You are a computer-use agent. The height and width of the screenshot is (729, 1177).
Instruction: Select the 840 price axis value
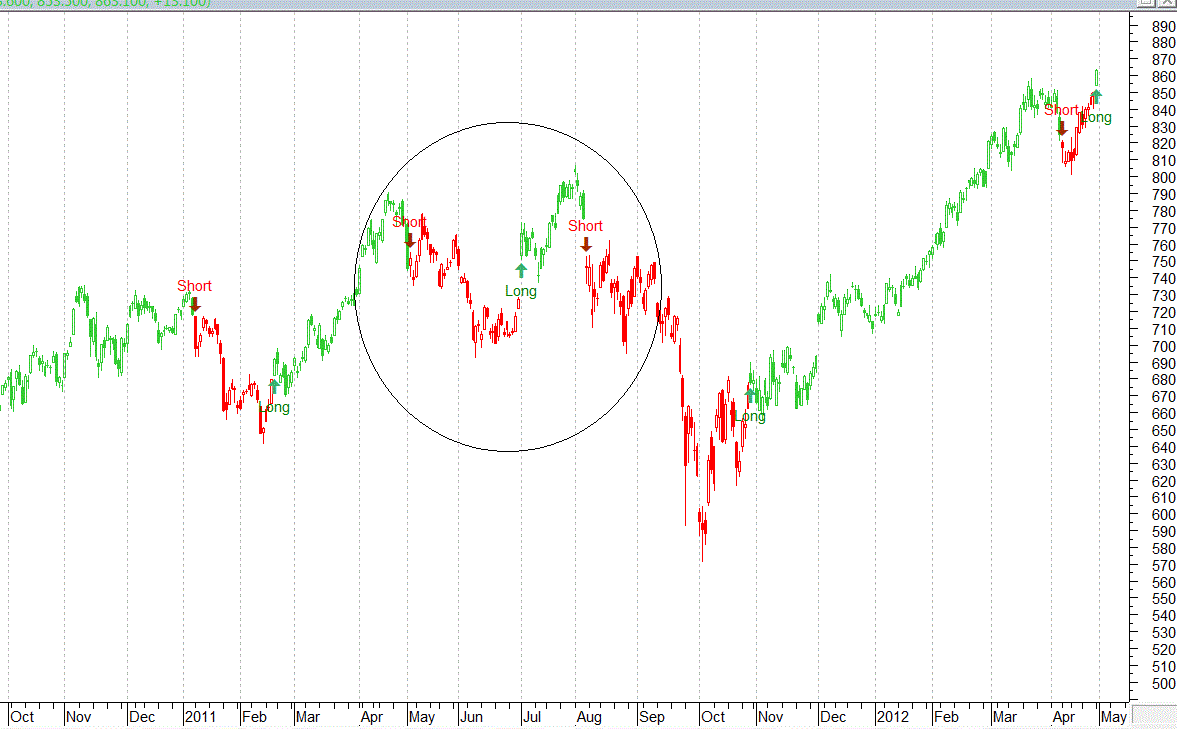1163,110
